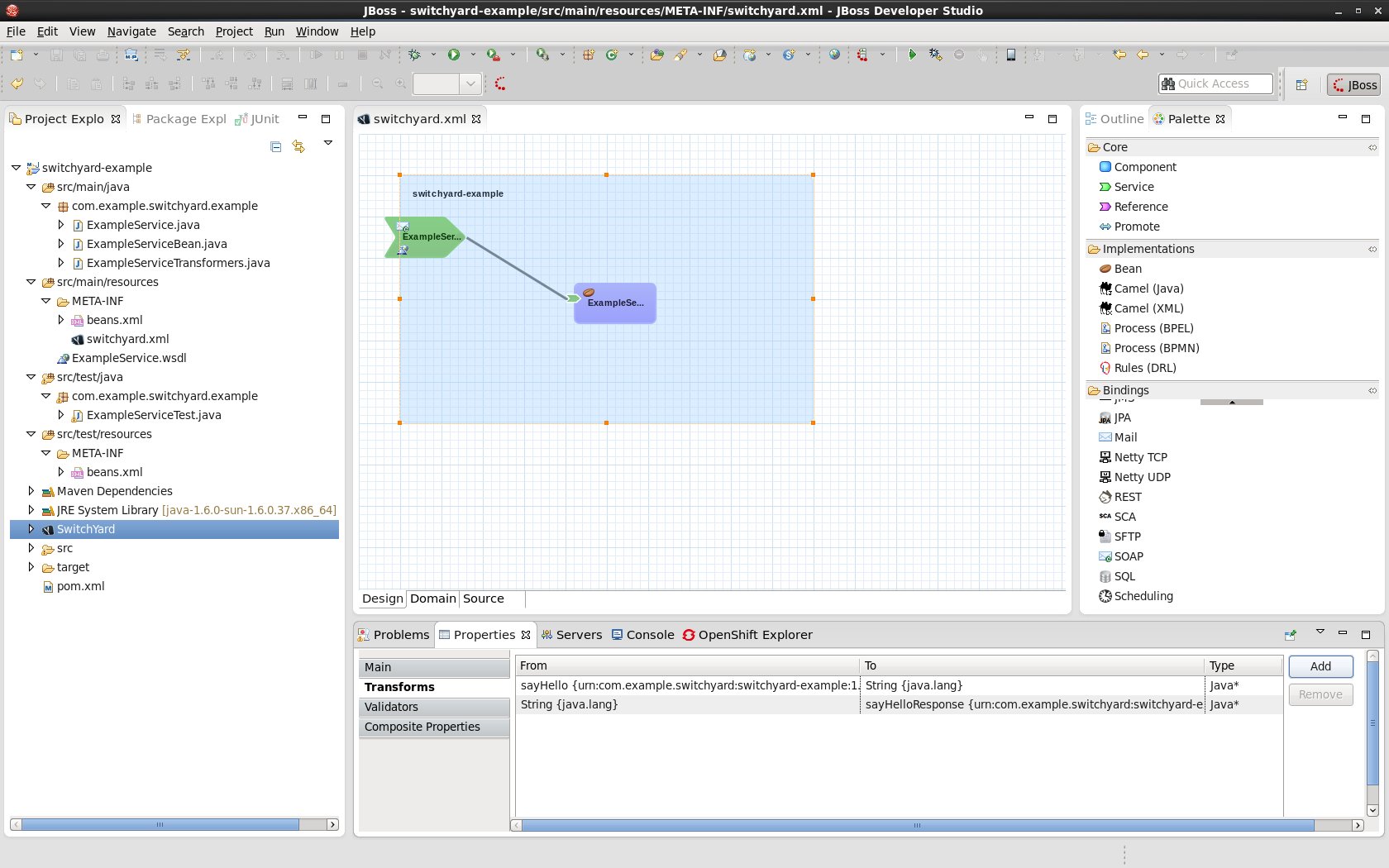Click the green Resume play icon
This screenshot has height=868, width=1389.
pyautogui.click(x=912, y=55)
